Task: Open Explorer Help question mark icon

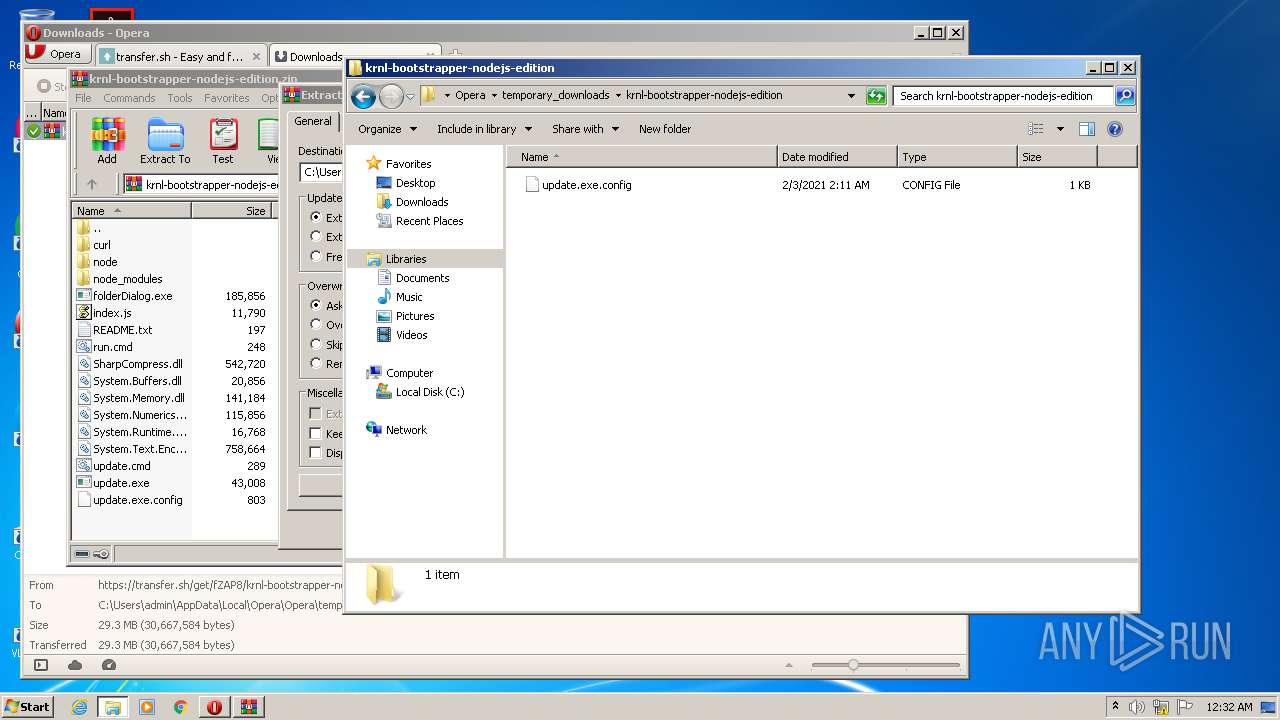Action: tap(1115, 129)
